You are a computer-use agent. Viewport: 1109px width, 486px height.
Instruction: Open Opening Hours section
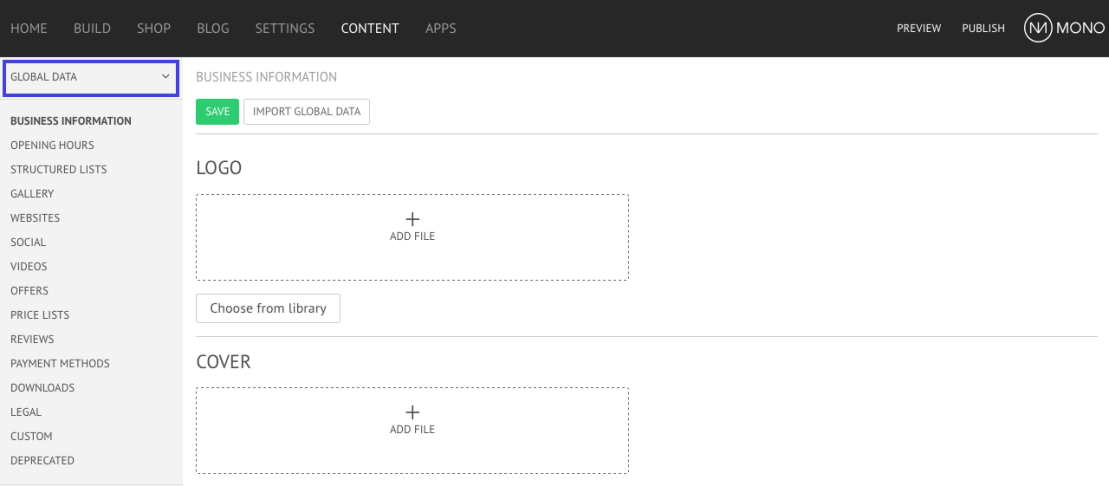pyautogui.click(x=52, y=145)
